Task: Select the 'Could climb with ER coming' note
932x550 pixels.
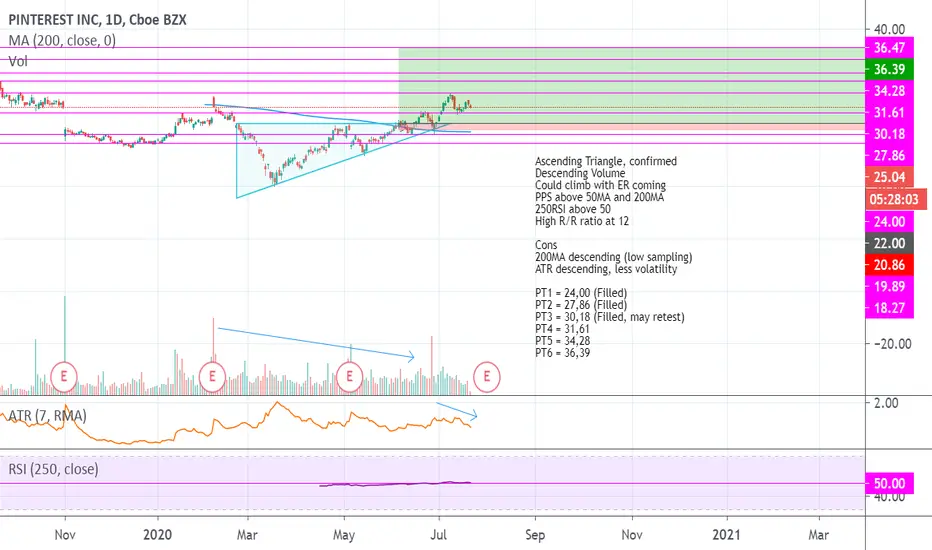Action: click(600, 185)
